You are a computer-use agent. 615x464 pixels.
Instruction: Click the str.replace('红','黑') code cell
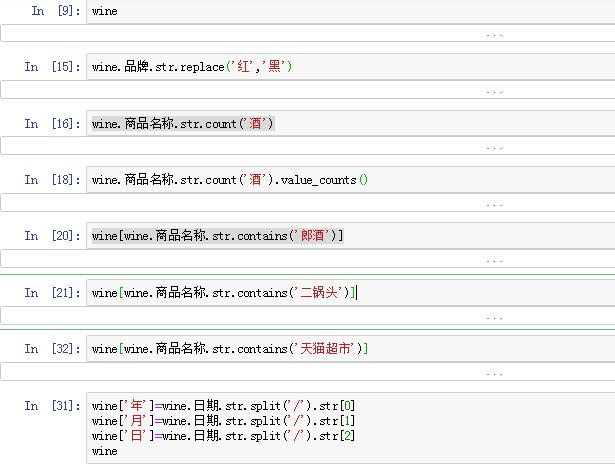(x=350, y=67)
